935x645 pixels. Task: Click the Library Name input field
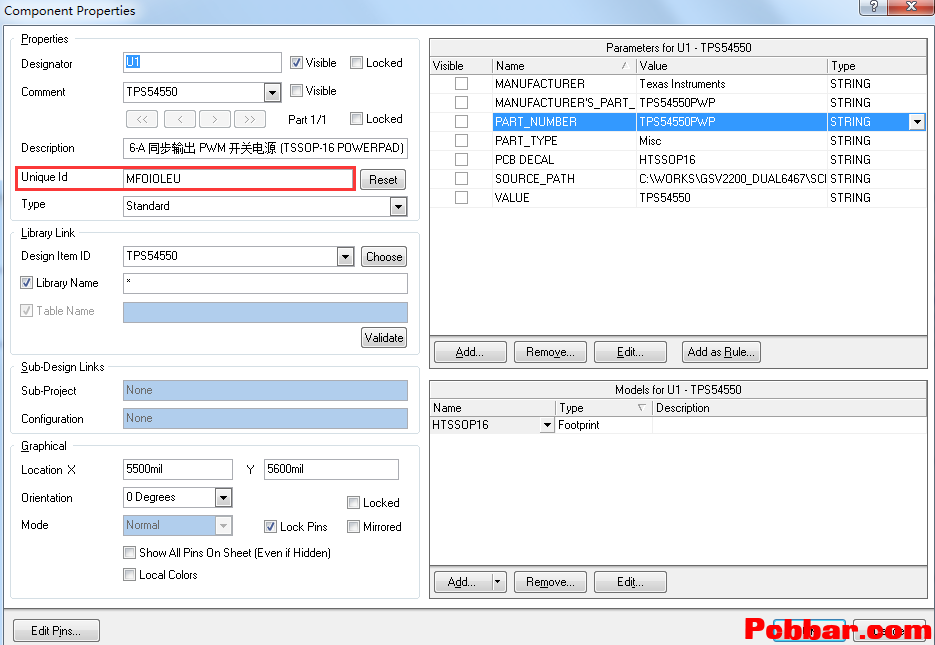(x=265, y=283)
